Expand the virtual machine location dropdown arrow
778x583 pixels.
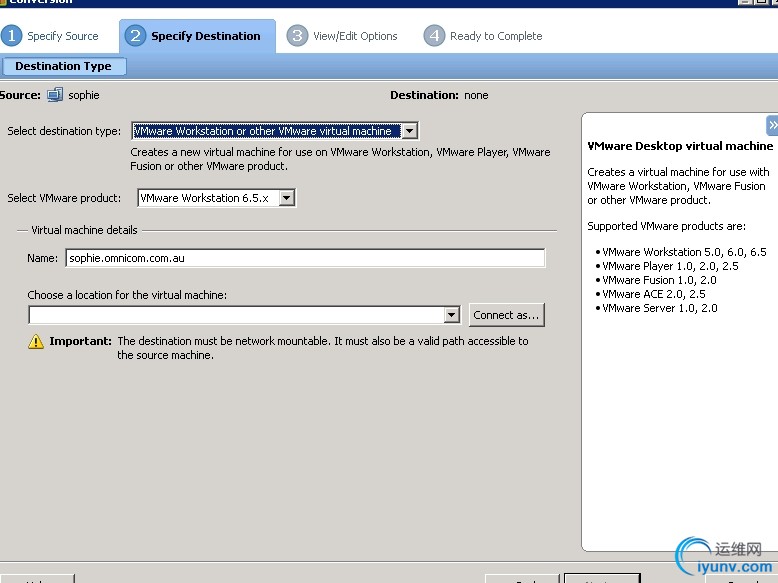(452, 315)
